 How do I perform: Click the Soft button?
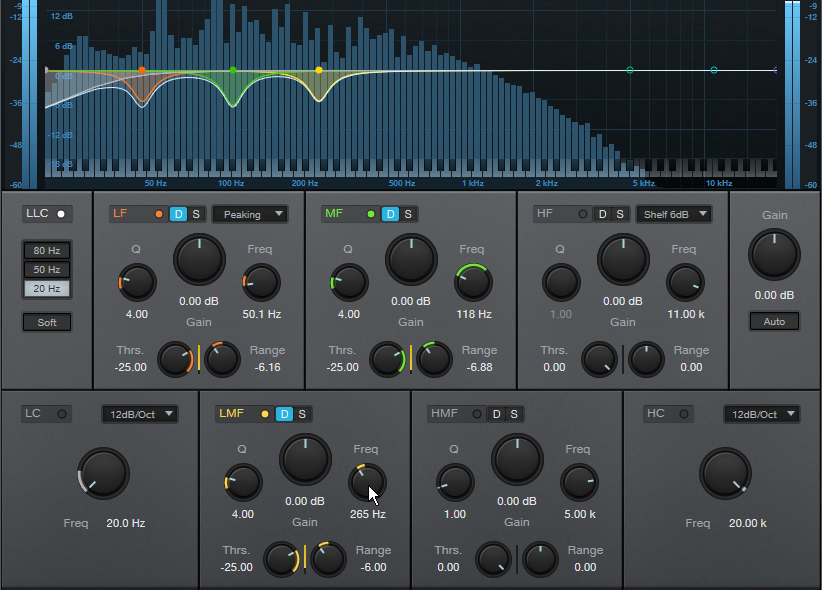pyautogui.click(x=46, y=322)
